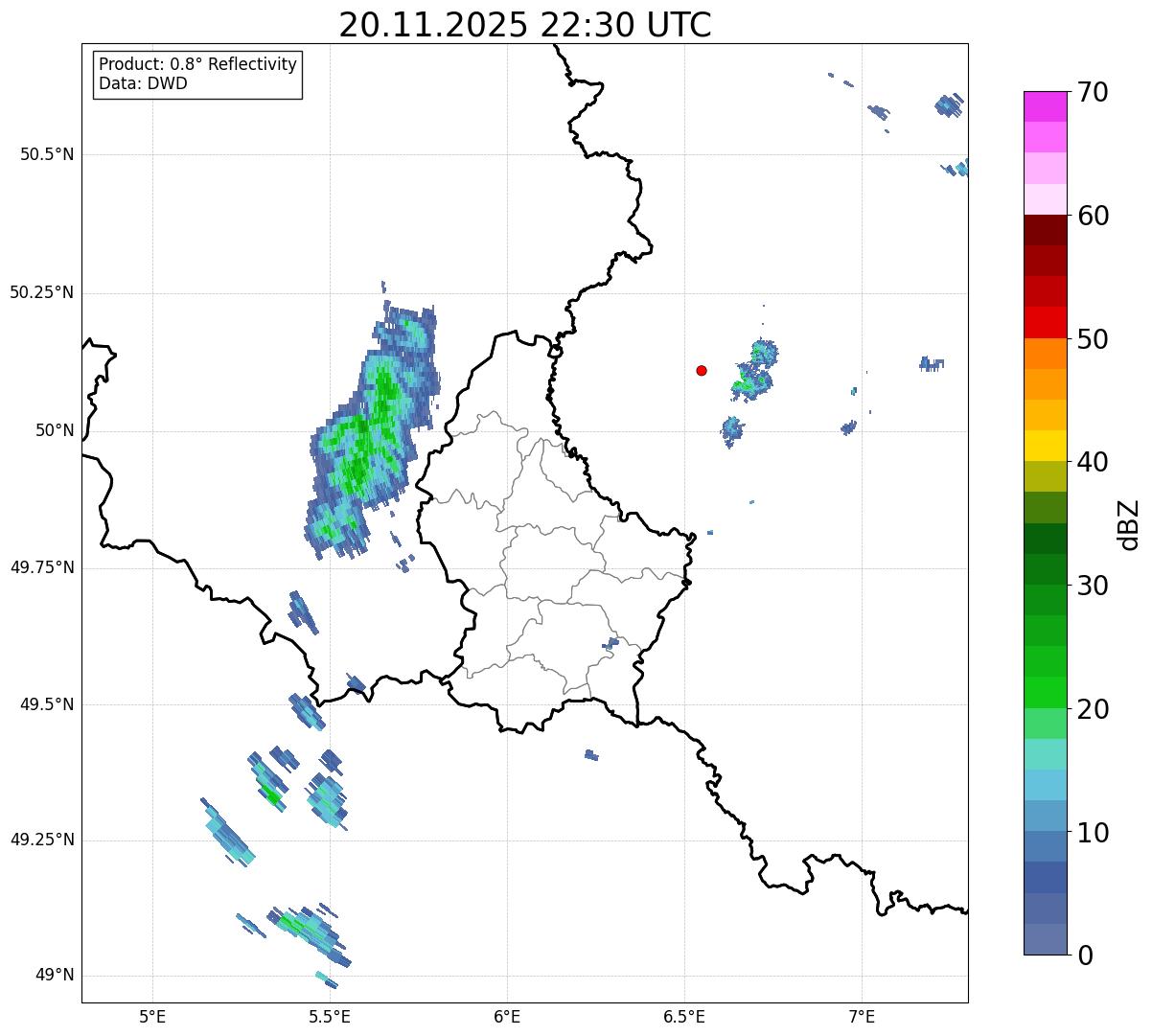
Task: Click the title '20.11.2025 22:30 UTC'
Action: (525, 24)
